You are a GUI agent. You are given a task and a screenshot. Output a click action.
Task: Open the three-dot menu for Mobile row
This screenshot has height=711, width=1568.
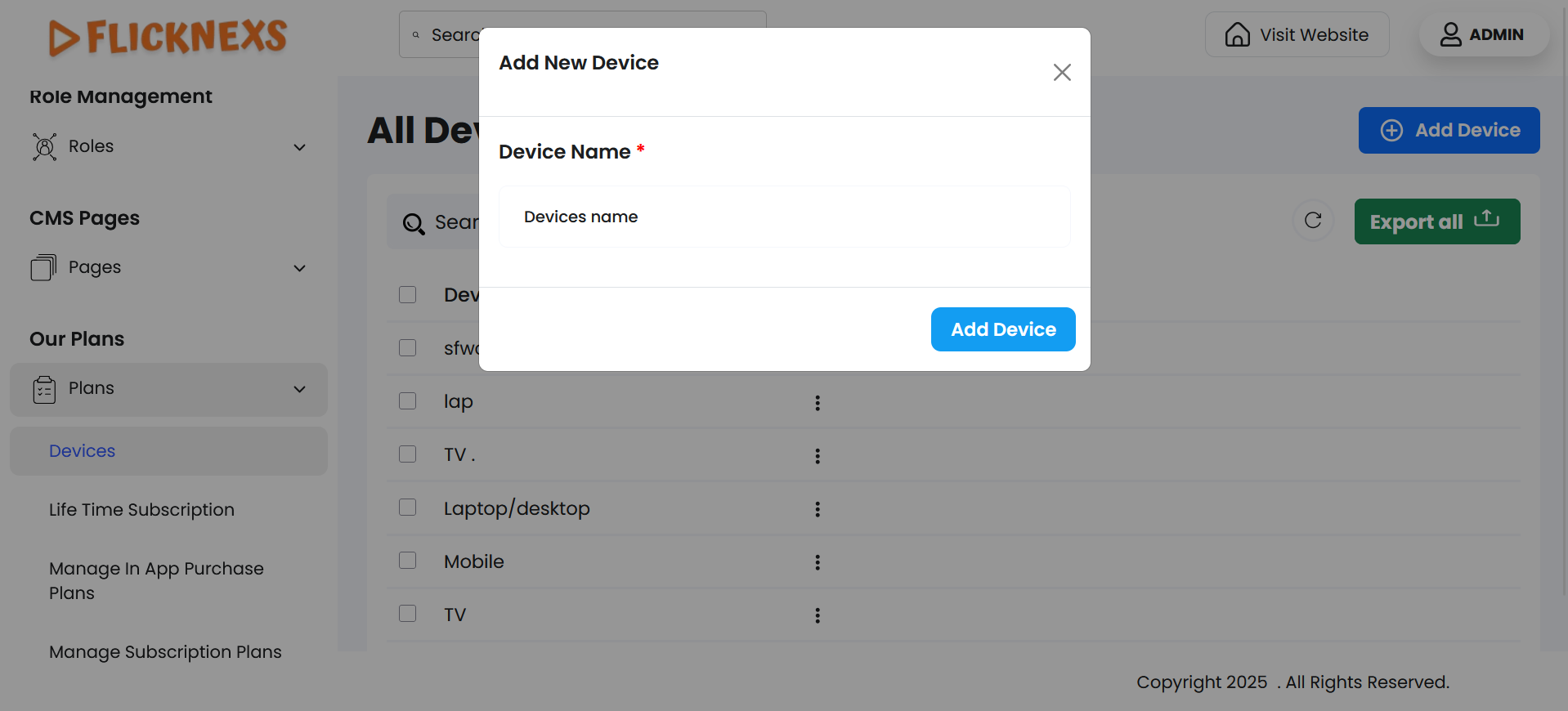[x=818, y=562]
